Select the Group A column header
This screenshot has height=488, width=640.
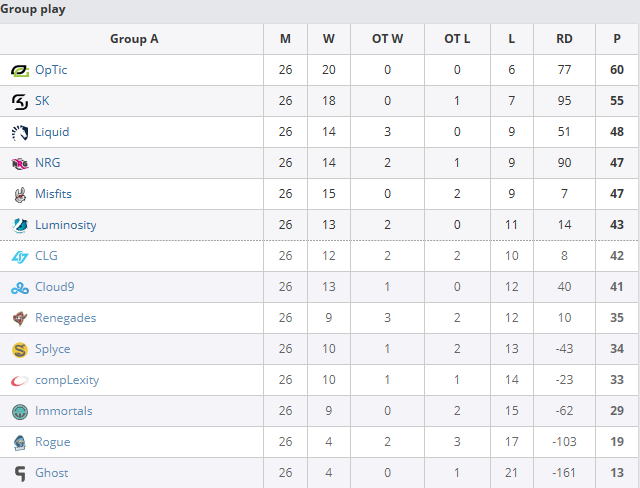pyautogui.click(x=134, y=39)
